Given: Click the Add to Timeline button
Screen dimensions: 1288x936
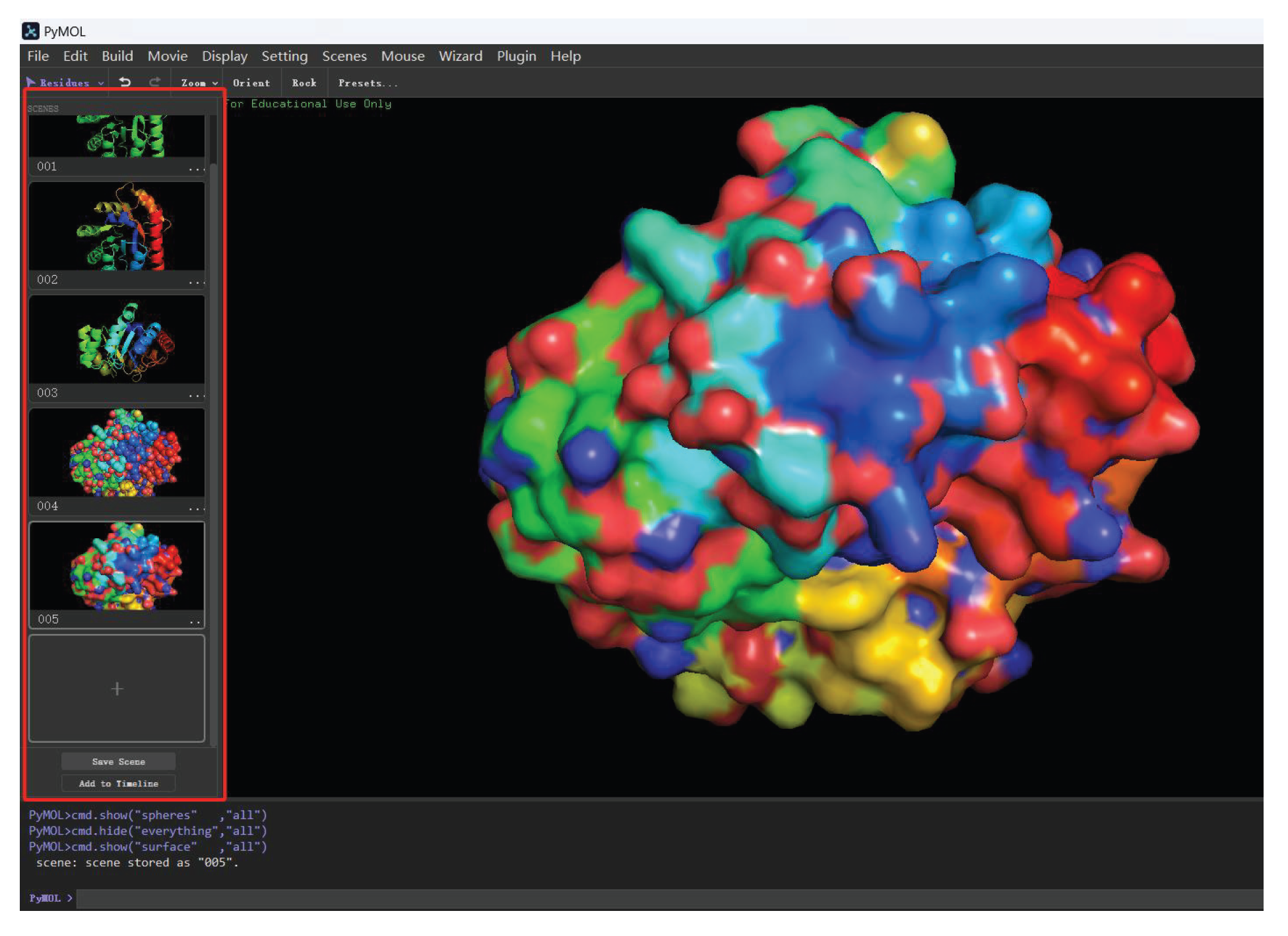Looking at the screenshot, I should 118,784.
